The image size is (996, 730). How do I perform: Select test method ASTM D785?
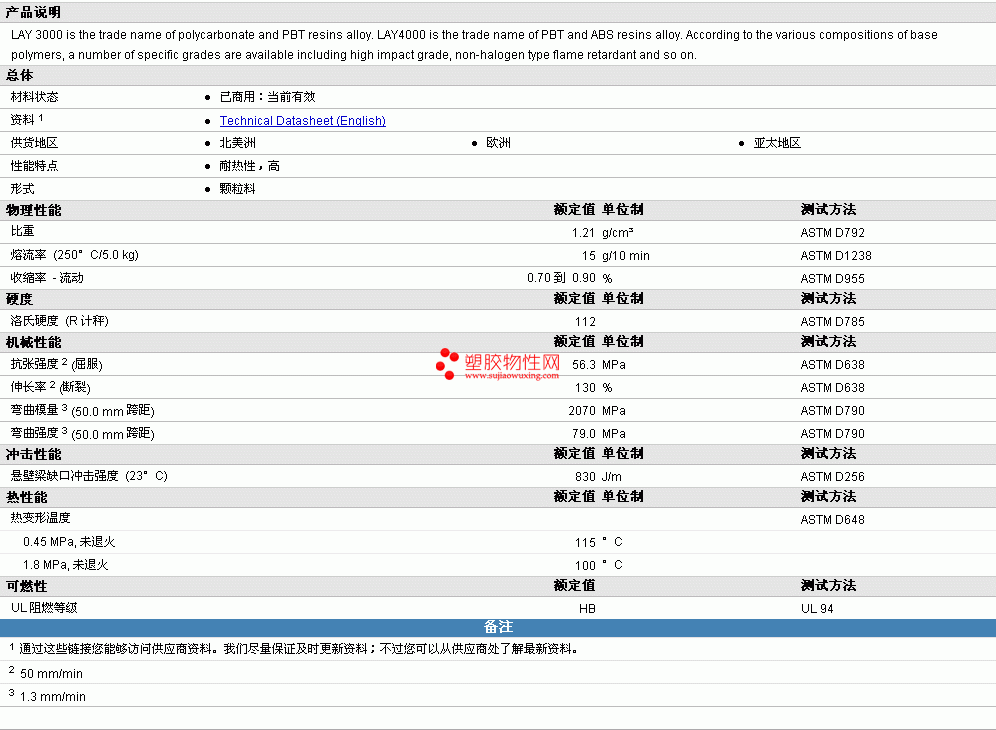[833, 321]
